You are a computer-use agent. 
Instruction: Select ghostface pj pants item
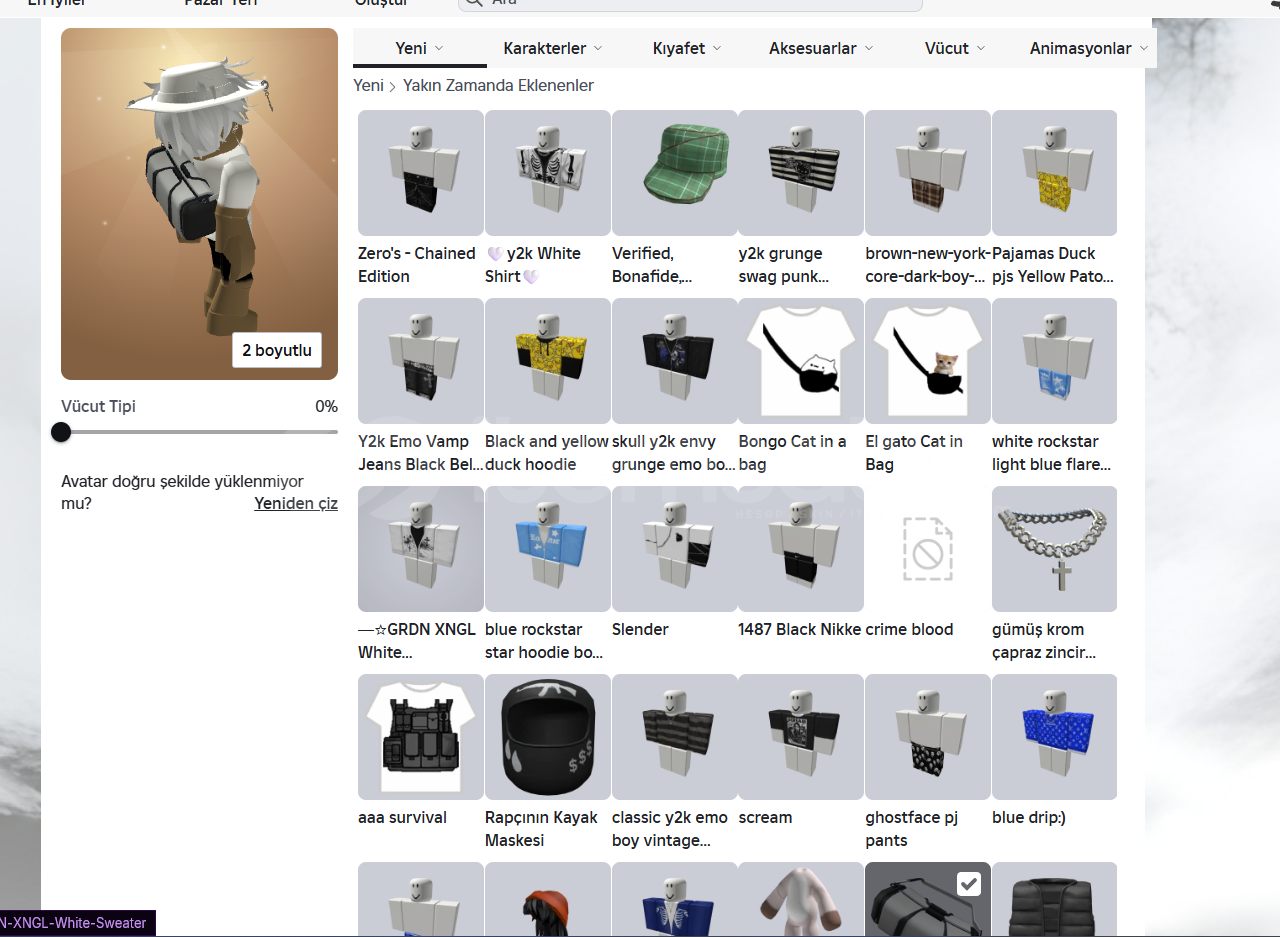pyautogui.click(x=928, y=737)
